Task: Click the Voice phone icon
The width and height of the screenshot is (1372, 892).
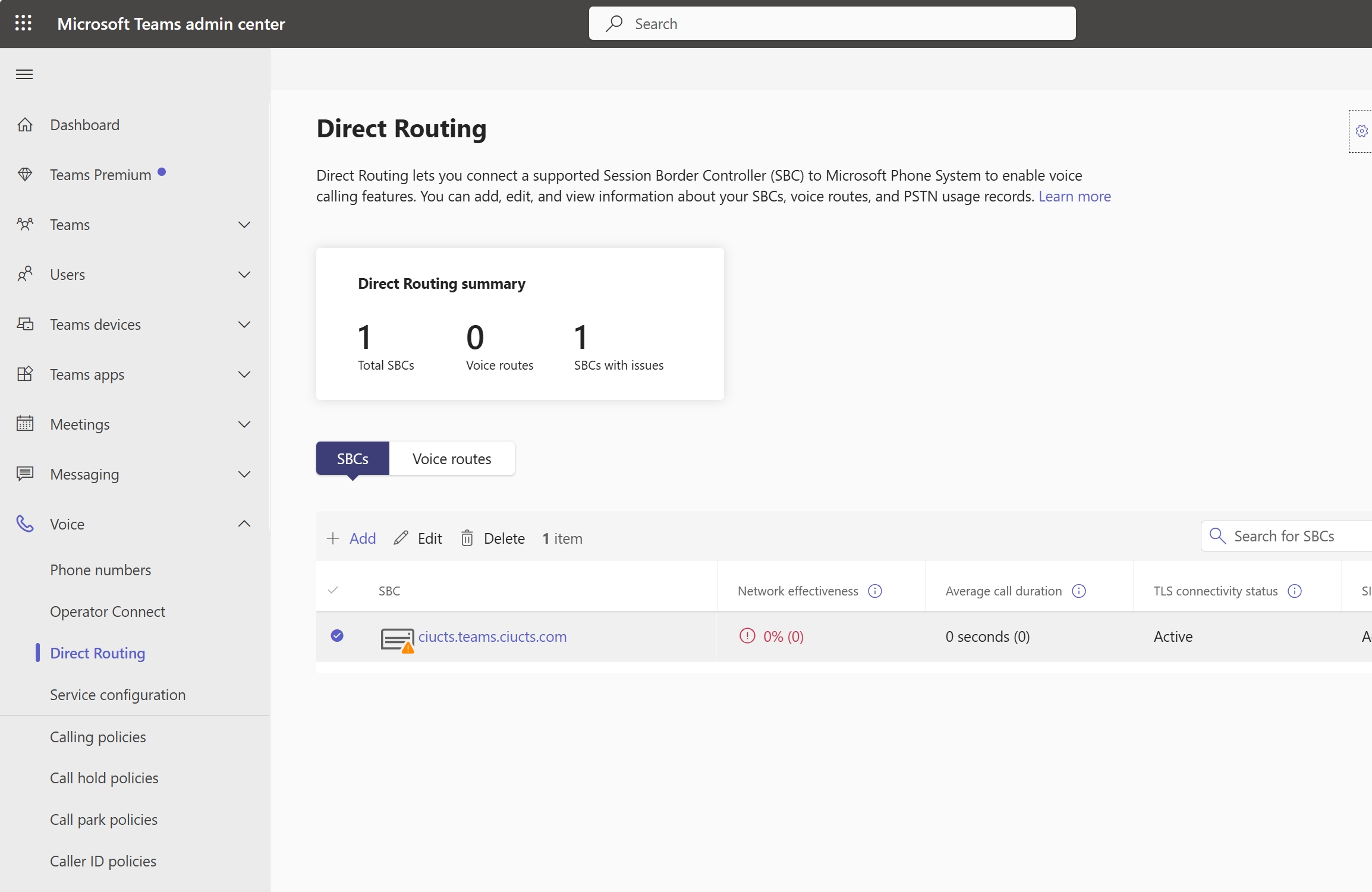Action: 25,524
